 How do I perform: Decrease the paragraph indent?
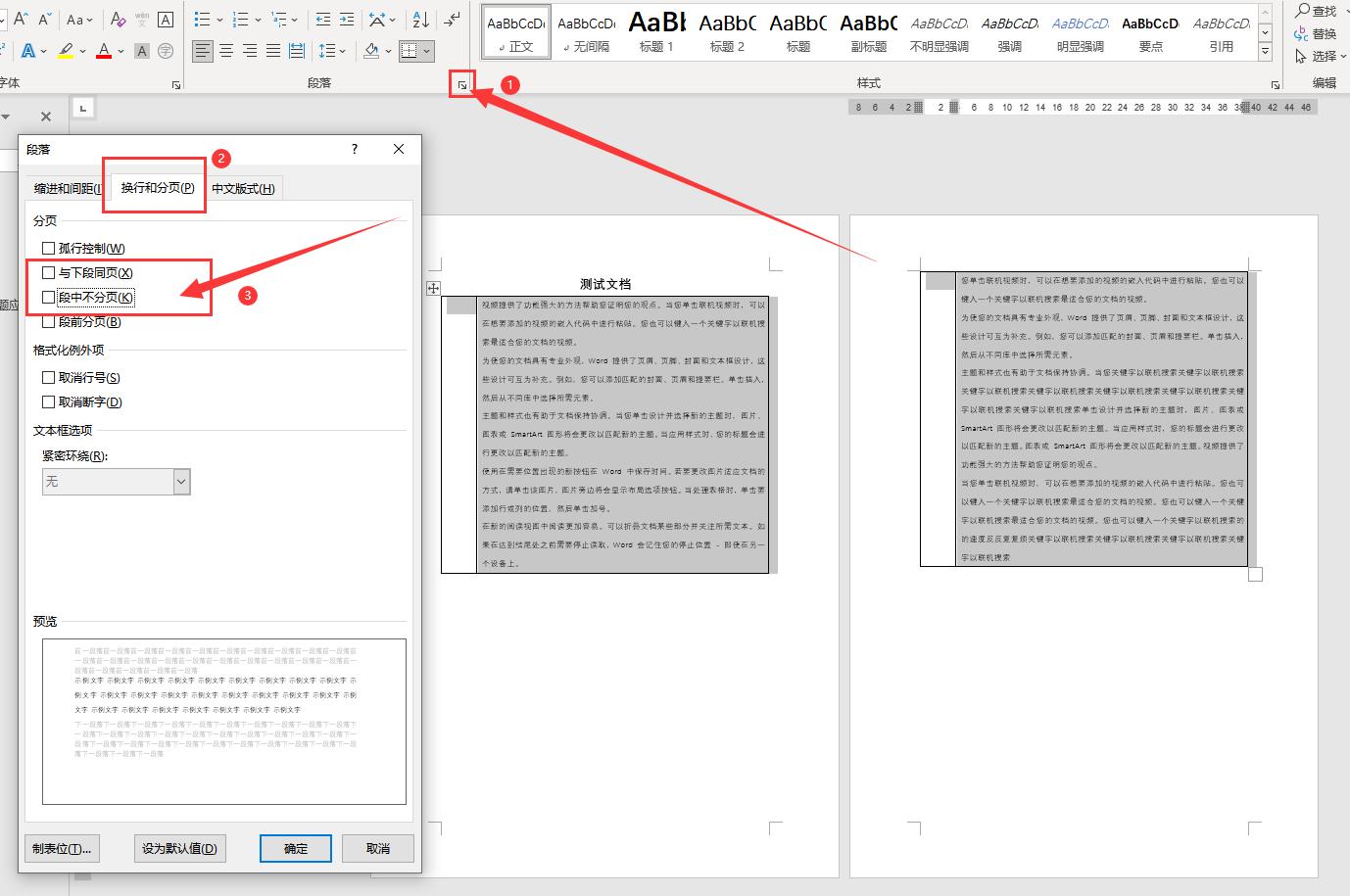pos(323,20)
